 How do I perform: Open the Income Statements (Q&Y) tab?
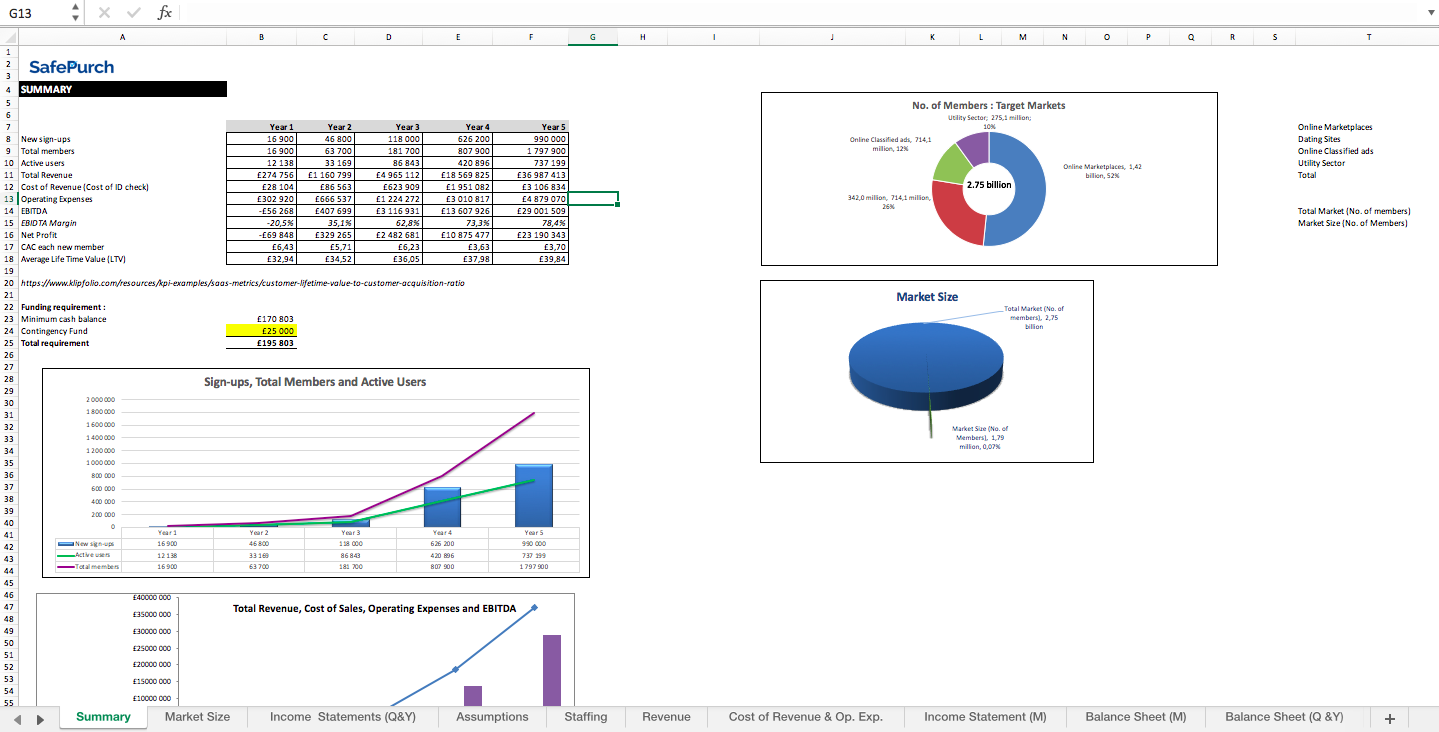coord(343,717)
